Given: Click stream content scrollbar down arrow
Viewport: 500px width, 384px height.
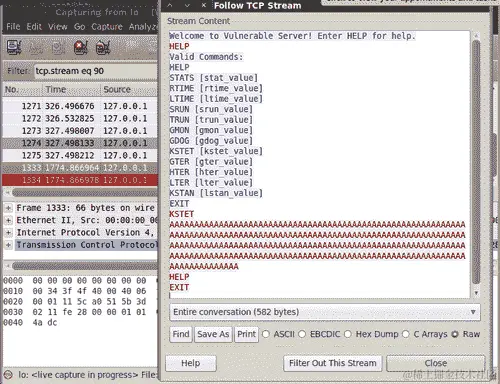Looking at the screenshot, I should [476, 293].
